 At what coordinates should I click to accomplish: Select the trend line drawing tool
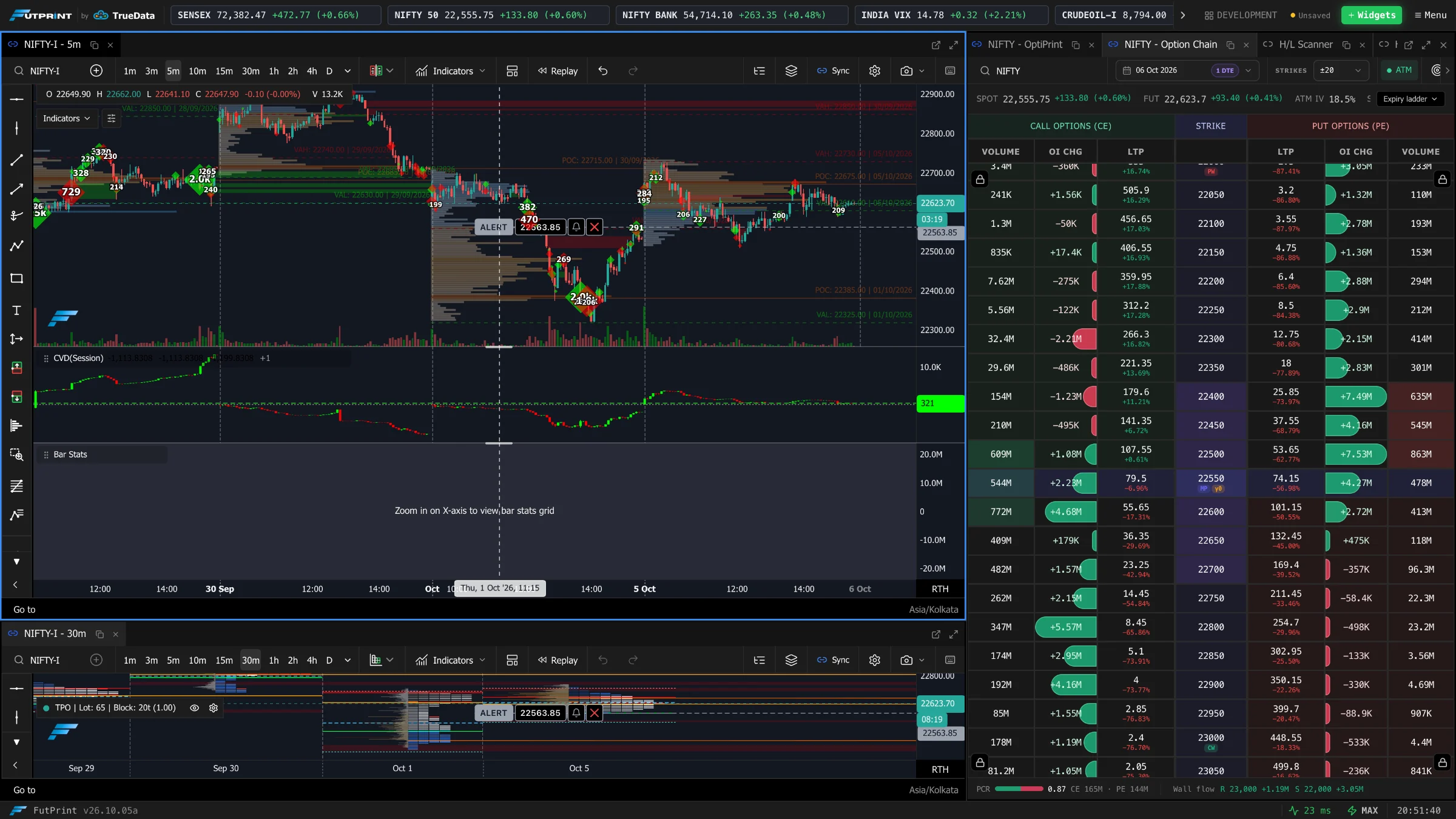[x=16, y=160]
